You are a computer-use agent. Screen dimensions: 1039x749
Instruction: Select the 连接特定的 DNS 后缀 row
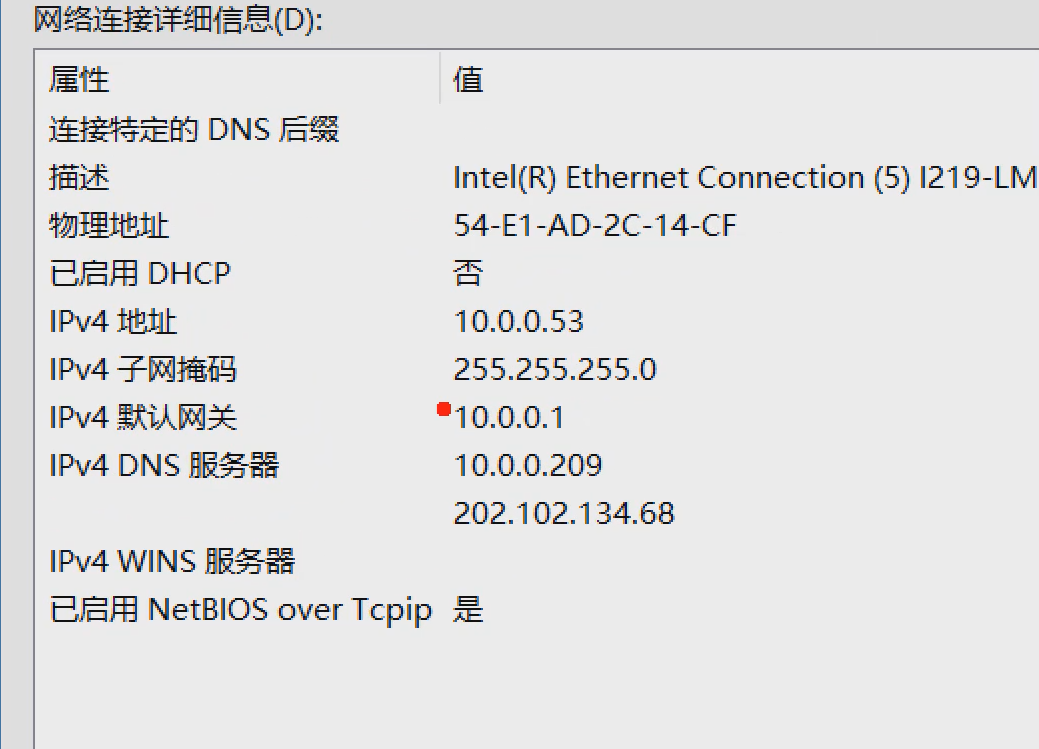[194, 130]
